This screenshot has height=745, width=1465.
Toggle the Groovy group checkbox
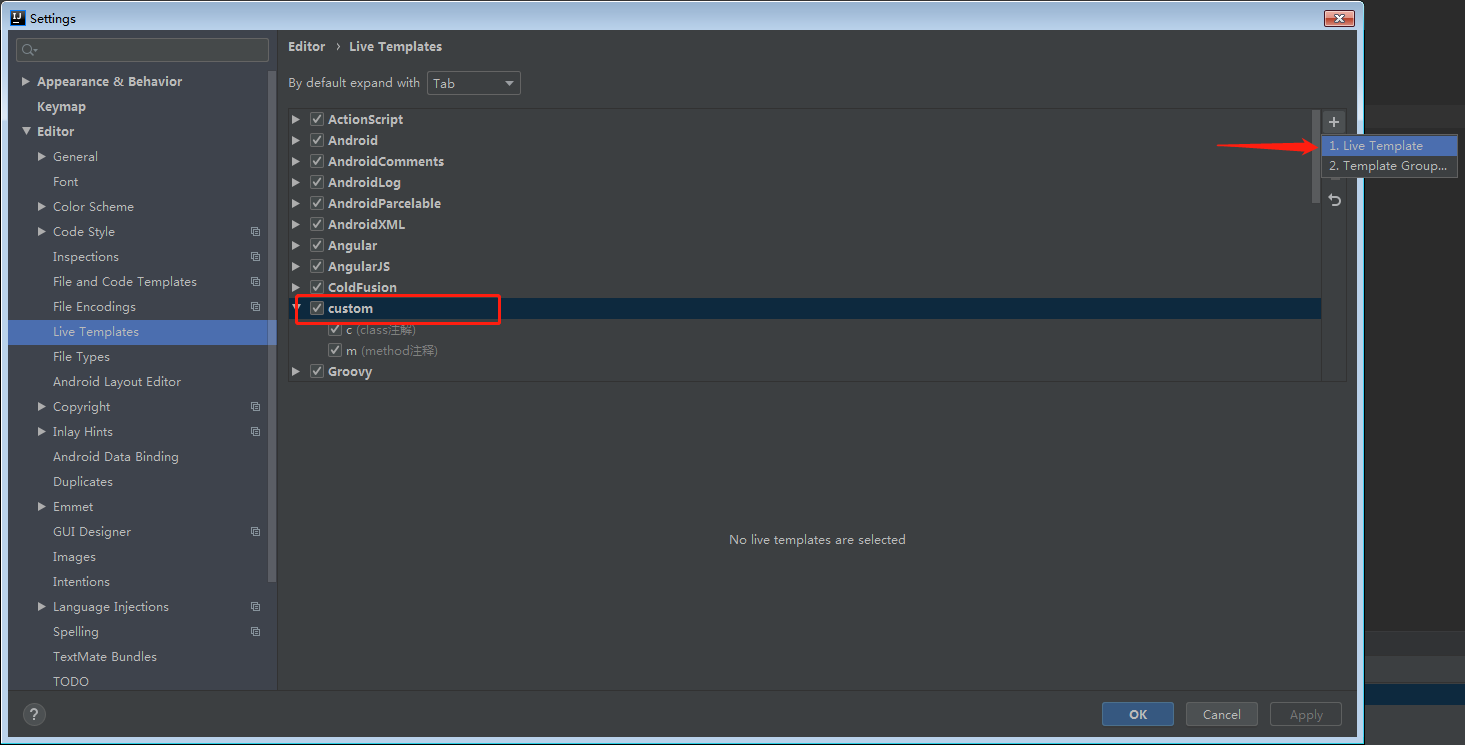[x=317, y=371]
